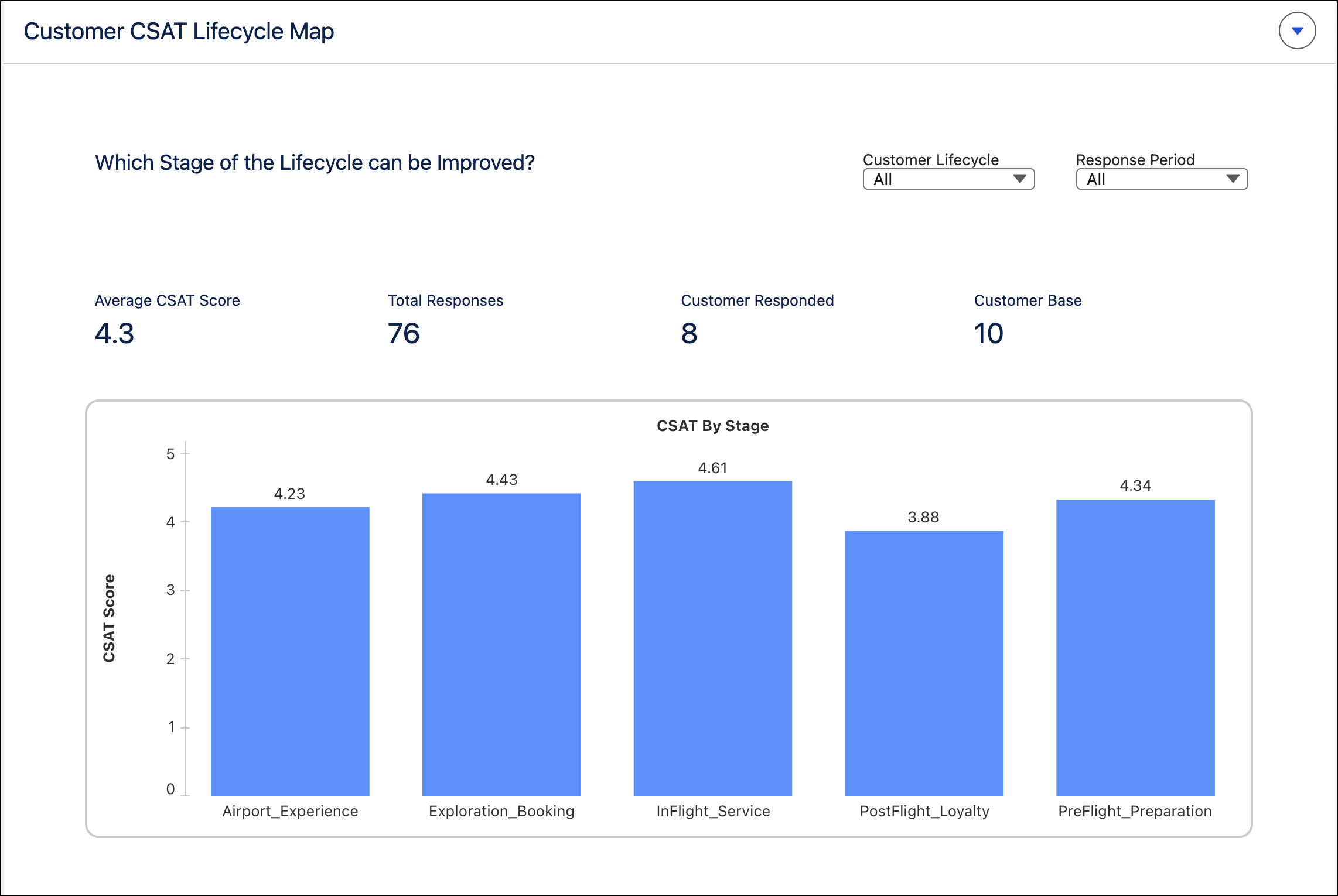Click the y-axis tick label 3
The width and height of the screenshot is (1338, 896).
point(170,590)
